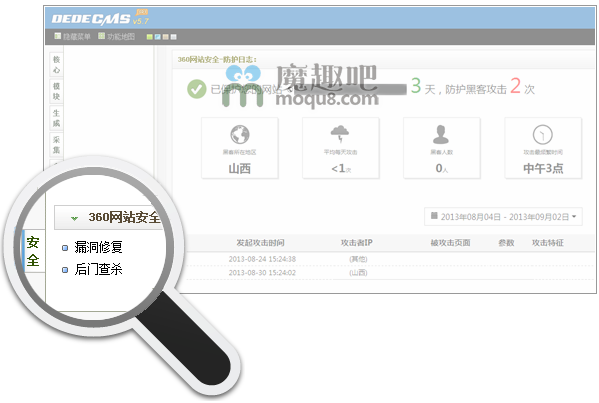This screenshot has width=599, height=403.
Task: Collapse the 360网站安全 menu group
Action: [74, 218]
